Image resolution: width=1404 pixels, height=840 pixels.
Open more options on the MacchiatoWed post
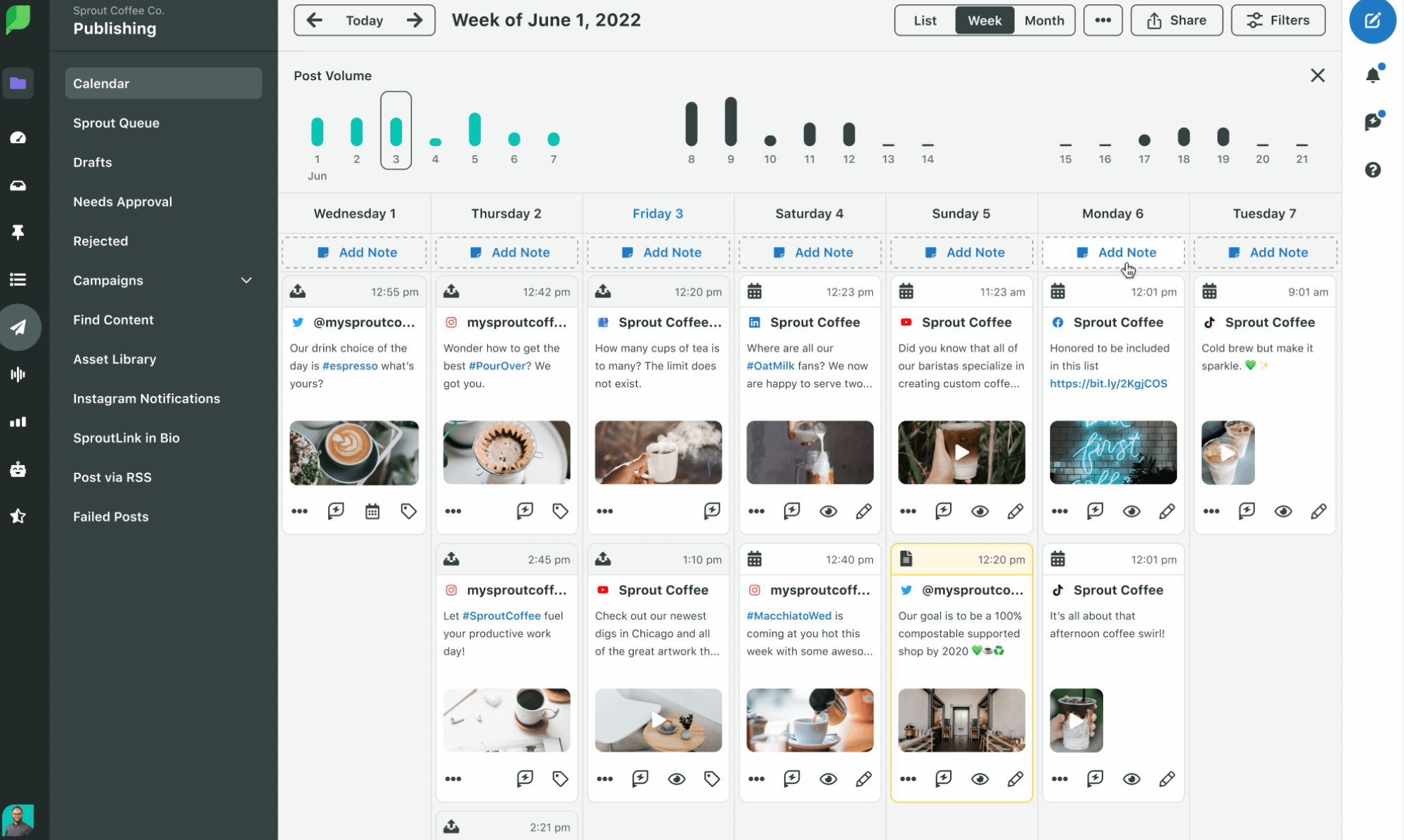756,779
